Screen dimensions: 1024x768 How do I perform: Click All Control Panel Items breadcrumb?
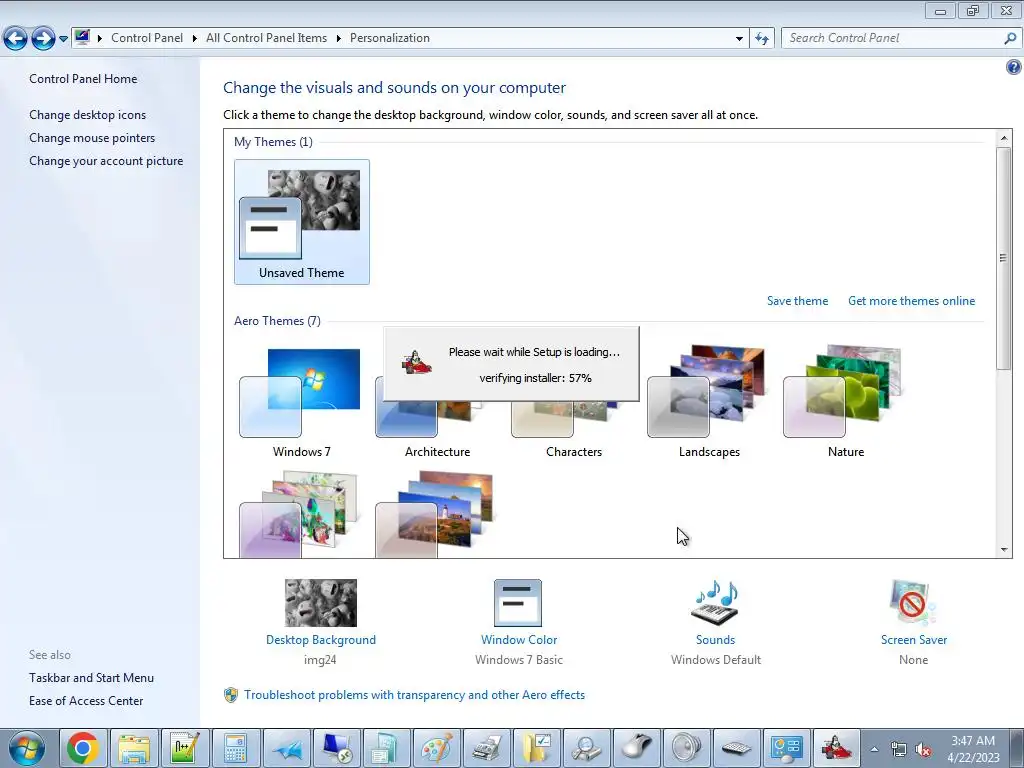266,38
